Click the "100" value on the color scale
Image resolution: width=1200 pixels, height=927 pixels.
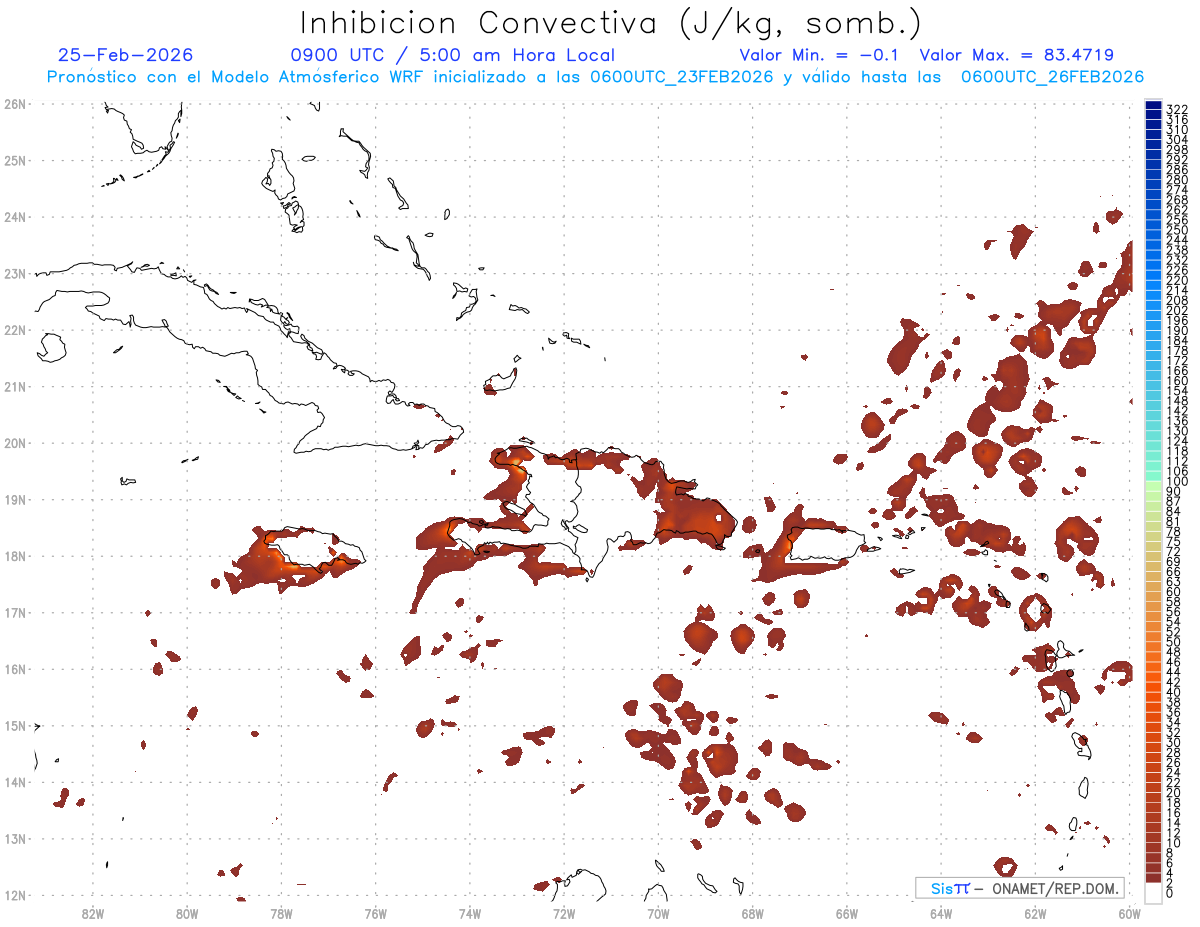click(x=1176, y=483)
